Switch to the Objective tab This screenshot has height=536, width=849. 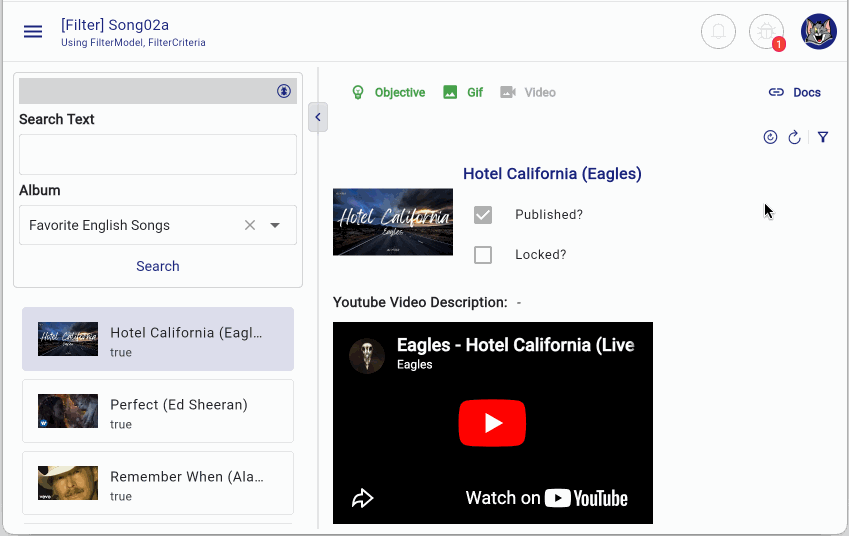[x=388, y=93]
